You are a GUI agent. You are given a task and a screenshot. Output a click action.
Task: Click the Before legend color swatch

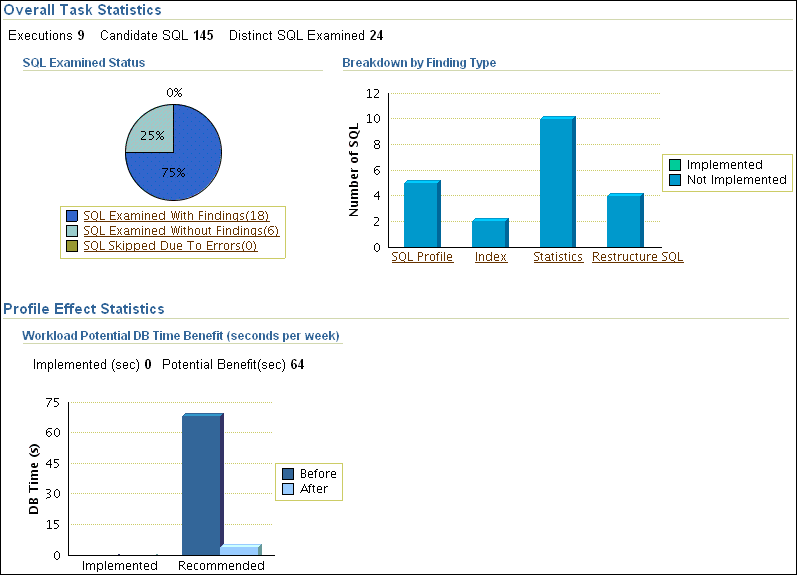(288, 474)
